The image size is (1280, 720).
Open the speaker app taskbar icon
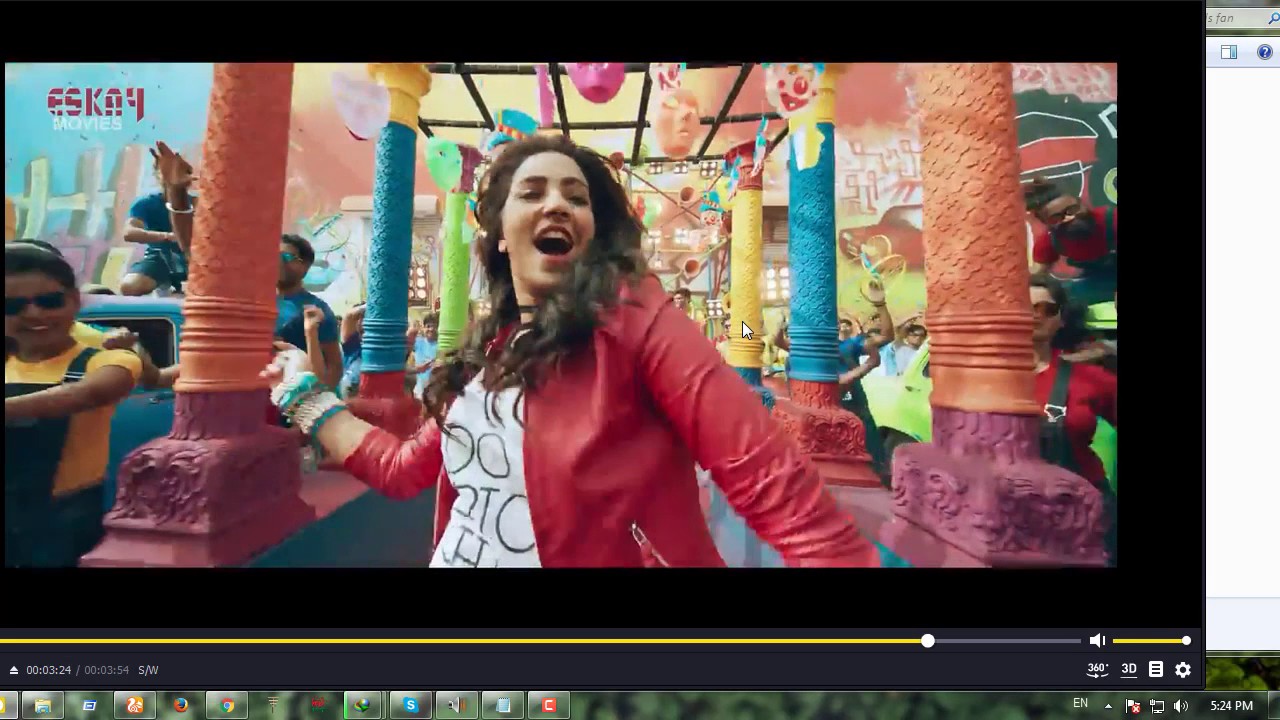(456, 705)
